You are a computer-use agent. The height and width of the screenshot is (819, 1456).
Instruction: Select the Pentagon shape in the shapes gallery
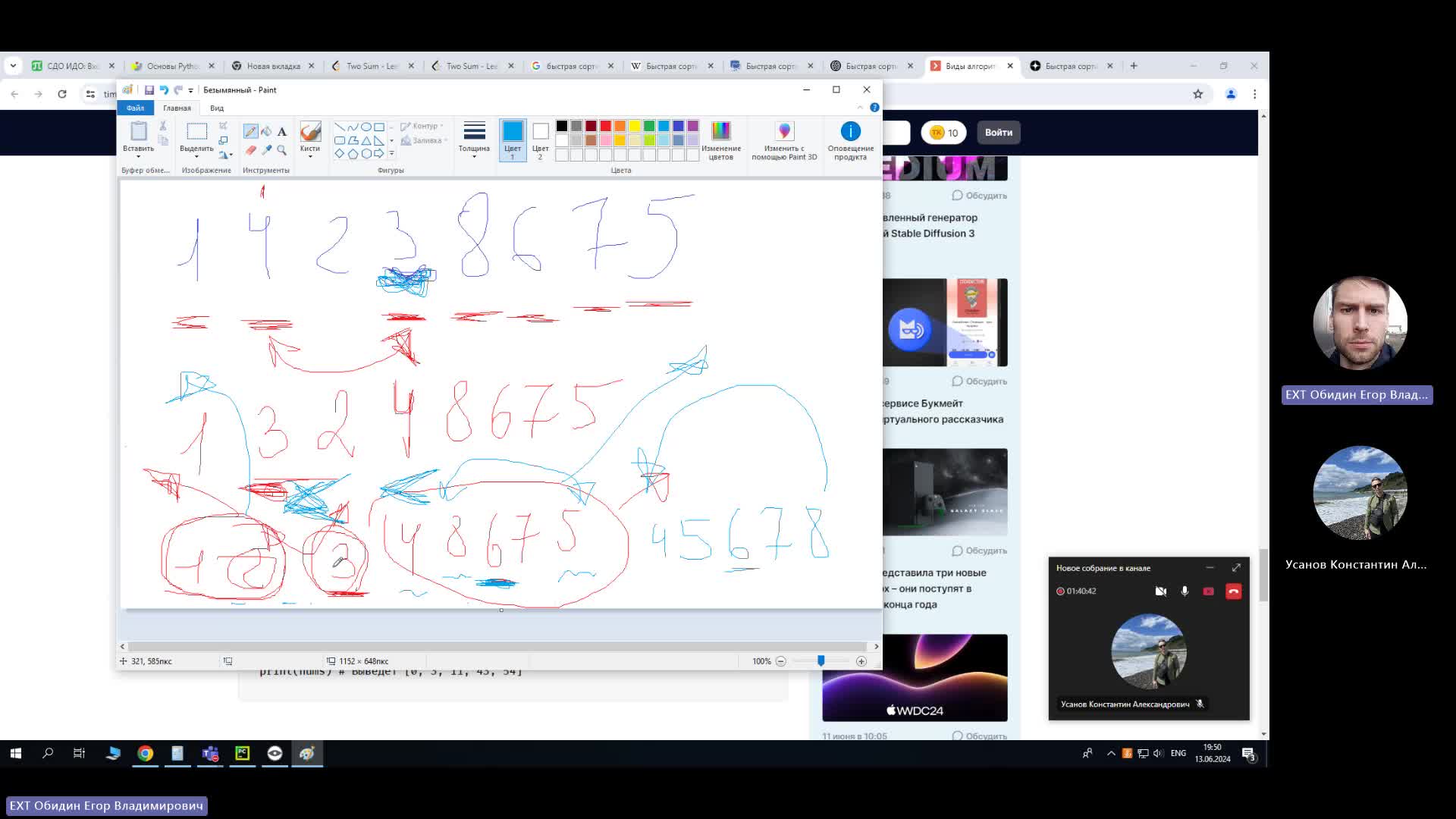pos(353,153)
